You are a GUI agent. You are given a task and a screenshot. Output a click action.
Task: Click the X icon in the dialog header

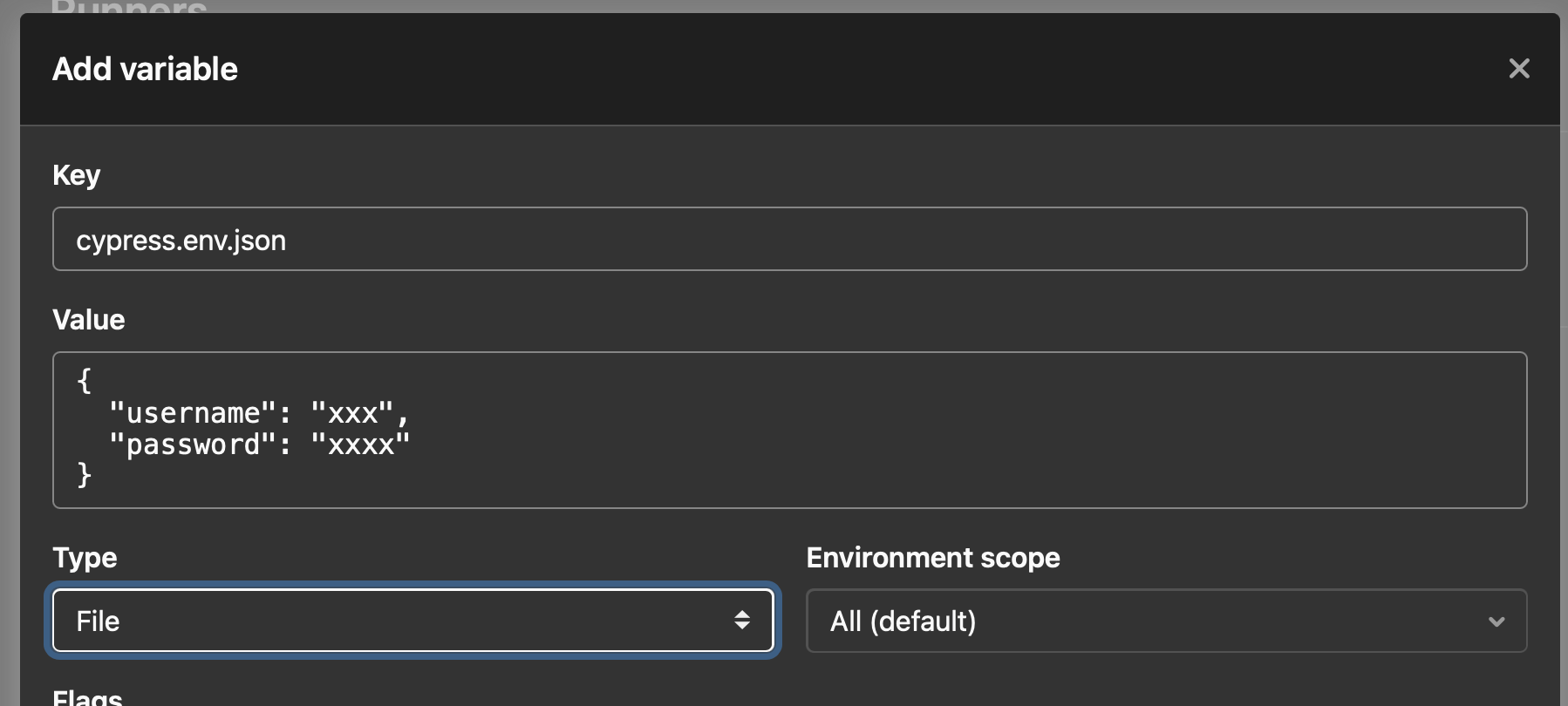click(x=1519, y=68)
